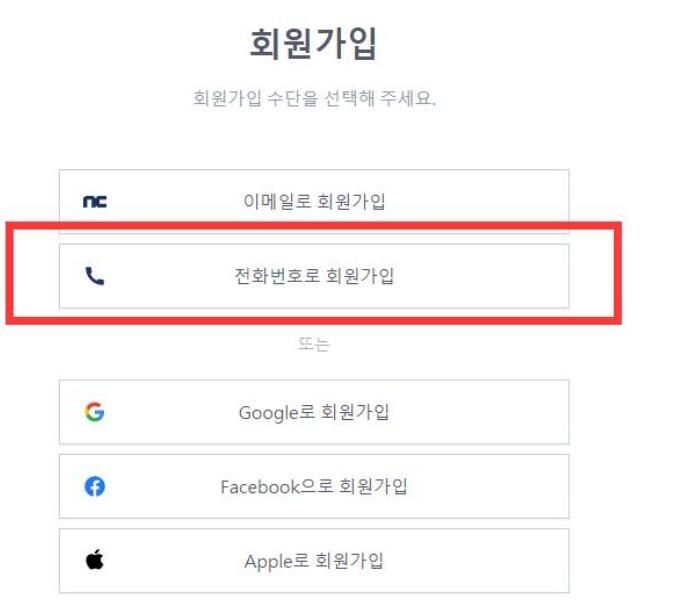Click the 또는 divider text
The width and height of the screenshot is (685, 606).
tap(314, 344)
